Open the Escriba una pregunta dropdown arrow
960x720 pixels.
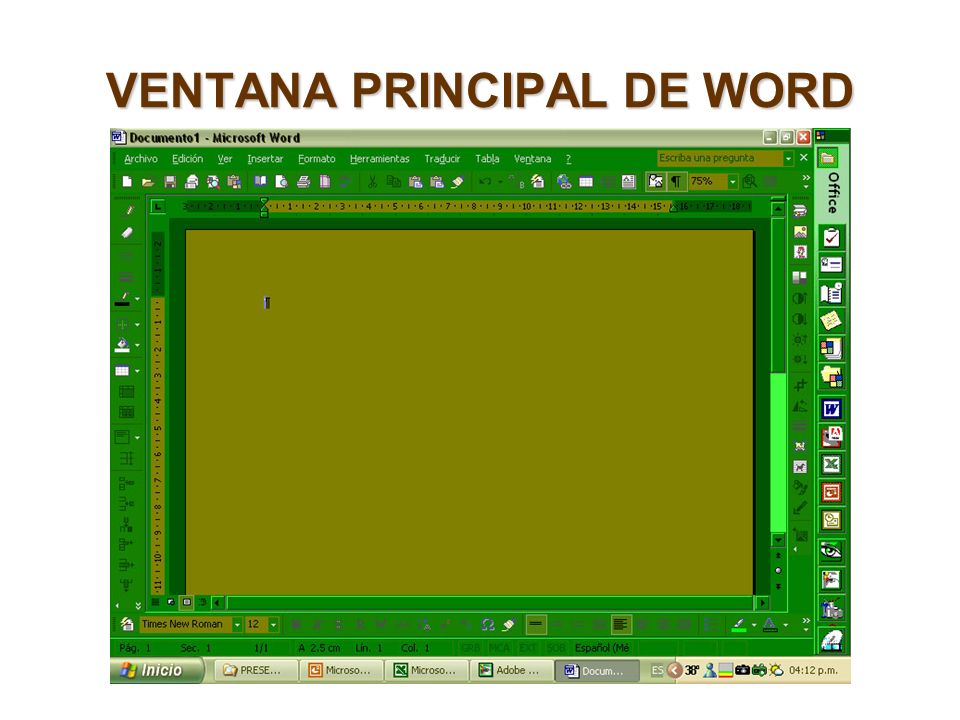788,158
